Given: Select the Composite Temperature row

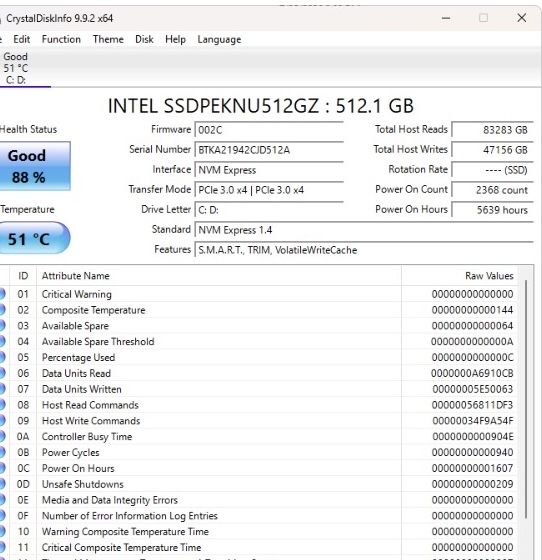Looking at the screenshot, I should pyautogui.click(x=259, y=310).
